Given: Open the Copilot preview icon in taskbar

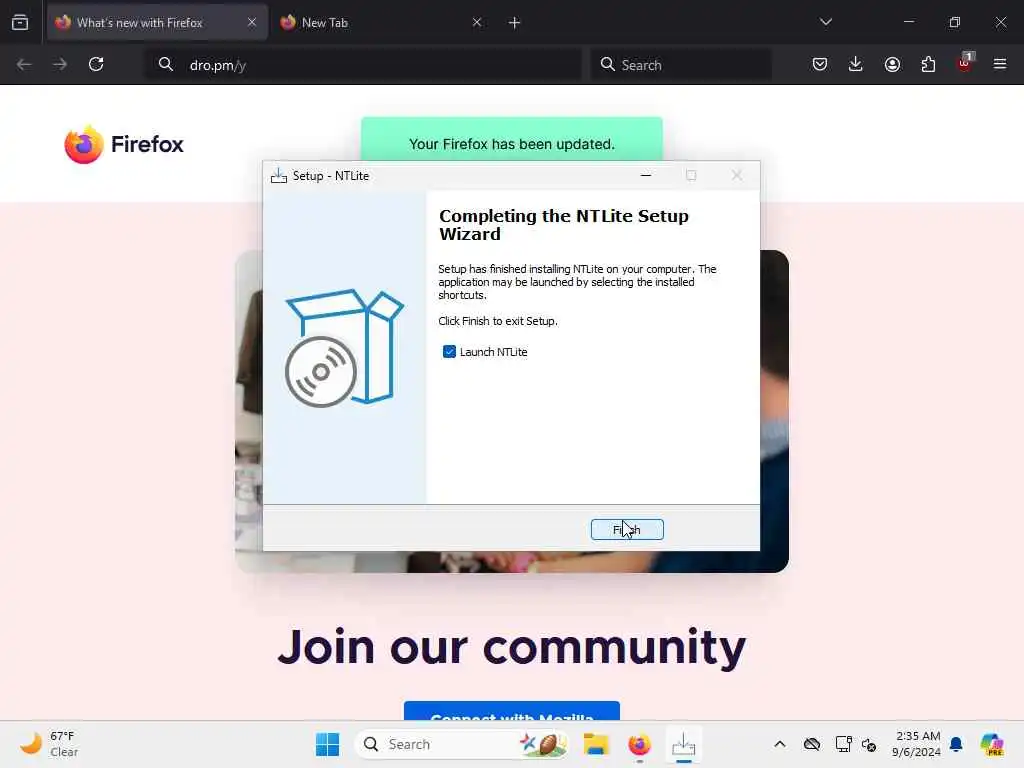Looking at the screenshot, I should [992, 744].
